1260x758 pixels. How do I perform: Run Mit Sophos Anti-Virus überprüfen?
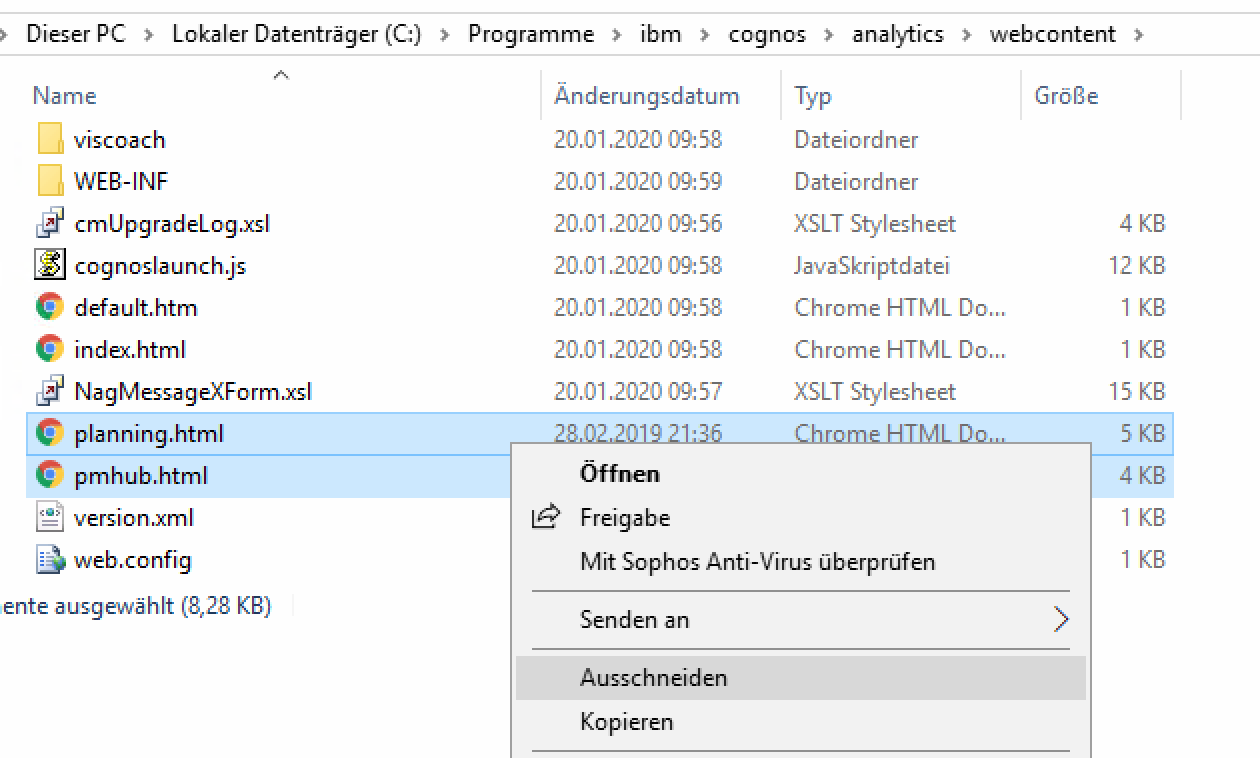pyautogui.click(x=757, y=561)
